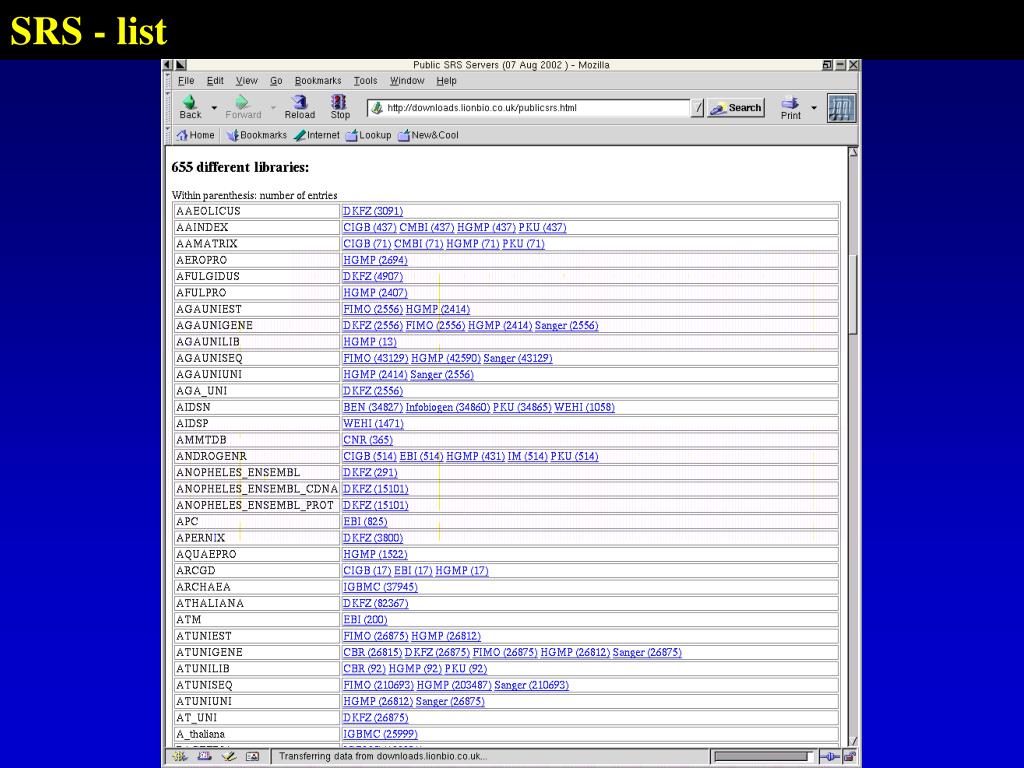This screenshot has height=768, width=1024.
Task: Open the File menu
Action: [x=186, y=80]
